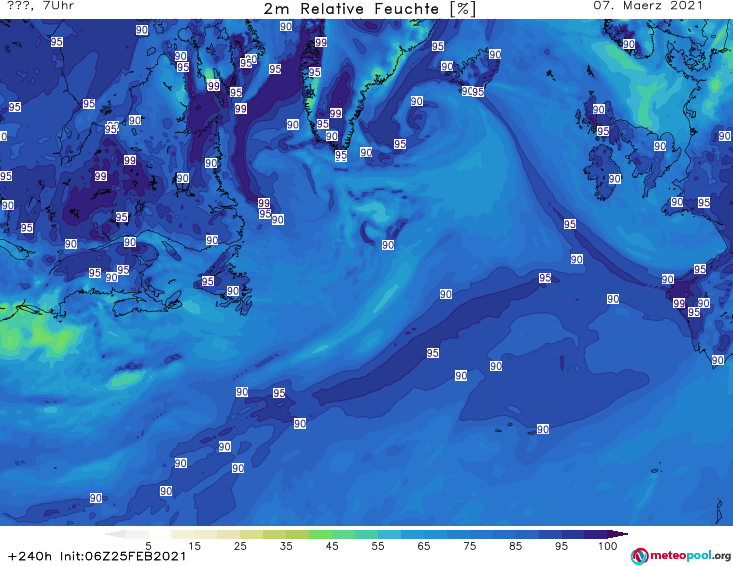Click the pale grey arrow start of color scale
This screenshot has height=566, width=733.
click(x=115, y=534)
